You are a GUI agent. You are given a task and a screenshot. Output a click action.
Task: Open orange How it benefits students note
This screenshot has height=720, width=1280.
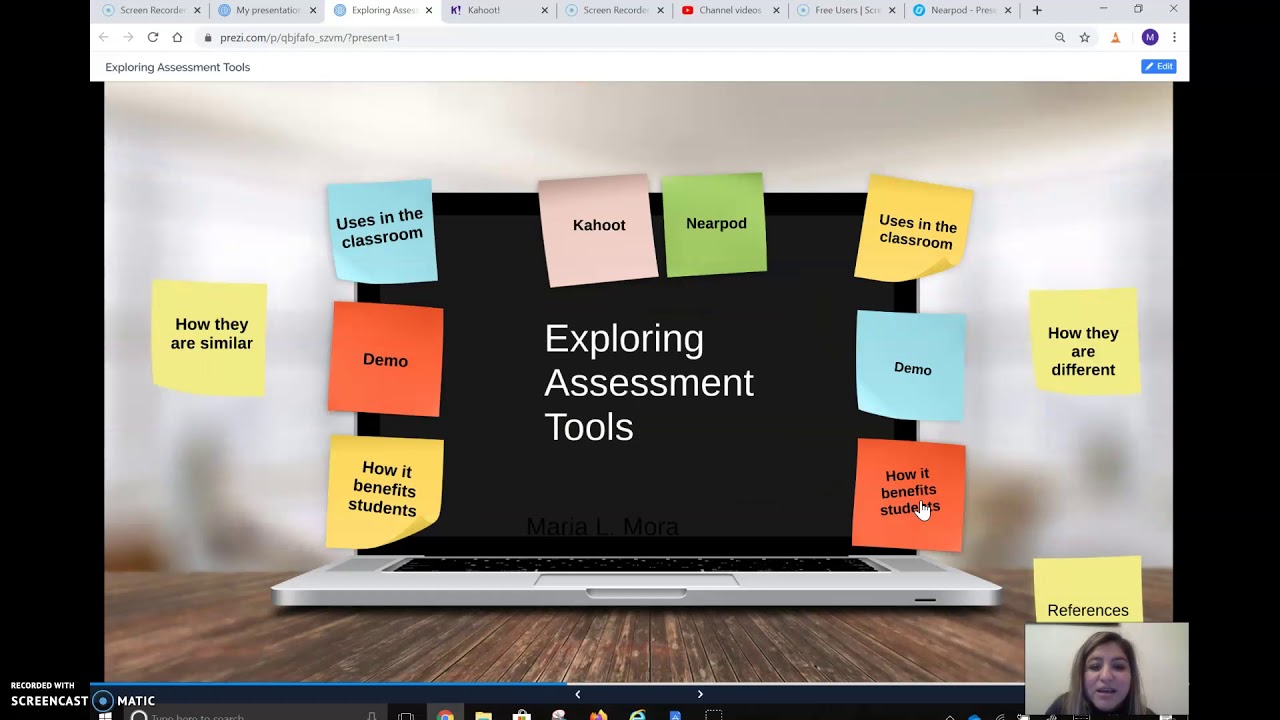[908, 493]
